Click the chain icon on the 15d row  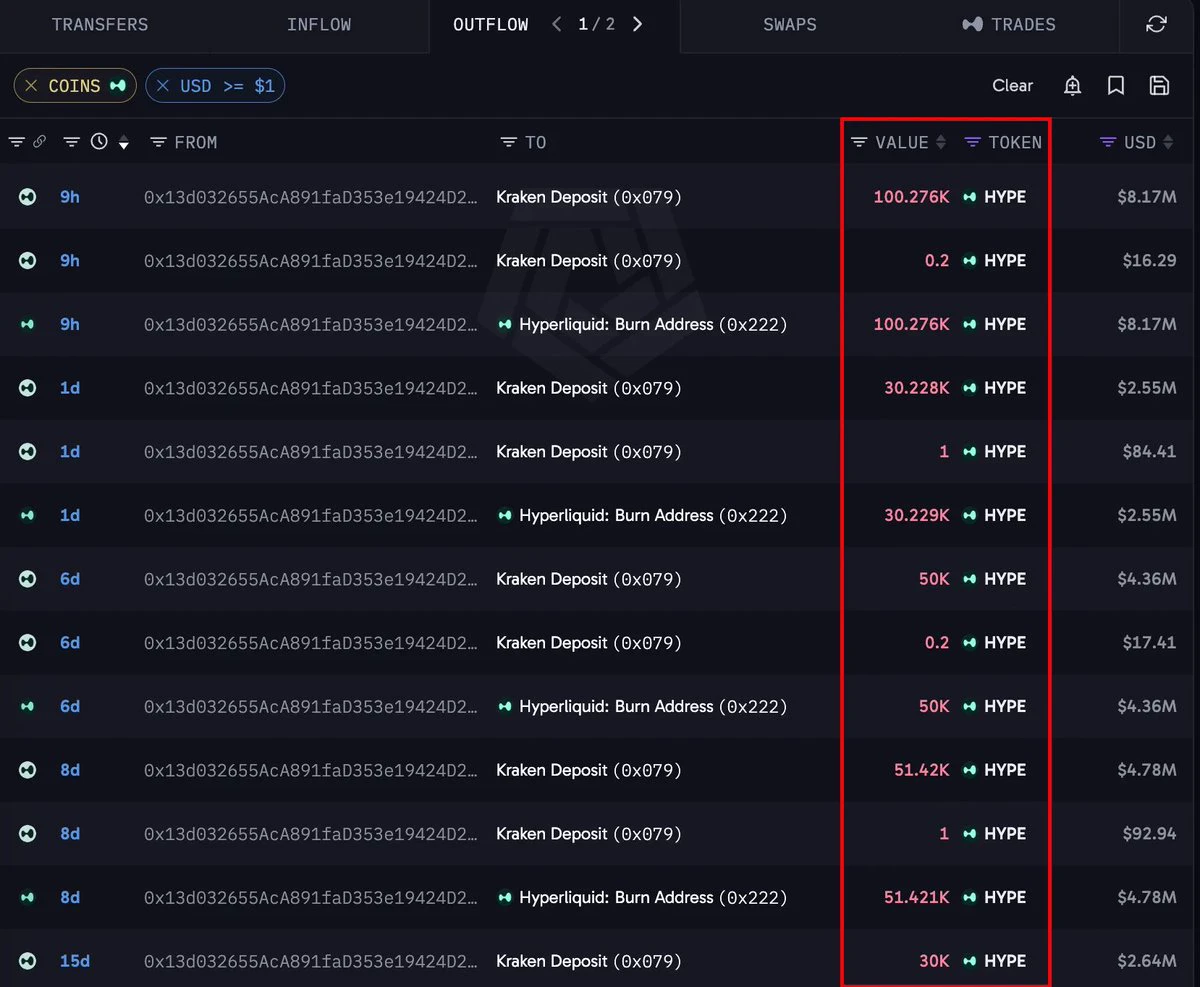tap(27, 962)
